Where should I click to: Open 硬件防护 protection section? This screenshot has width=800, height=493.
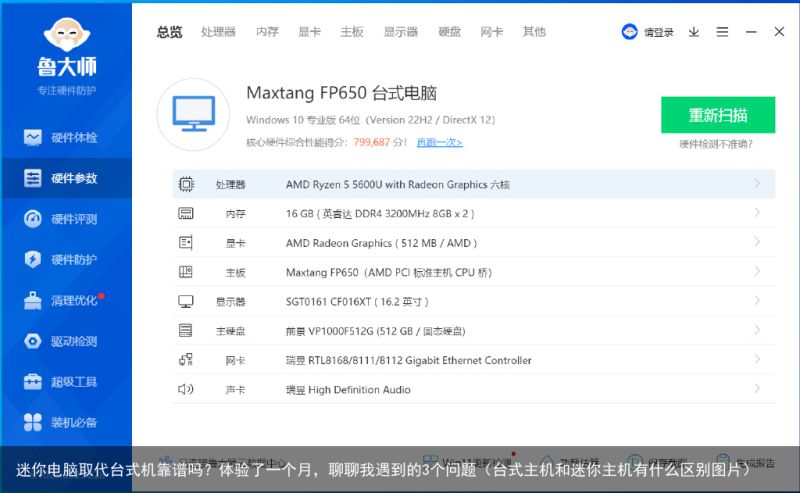pos(65,259)
